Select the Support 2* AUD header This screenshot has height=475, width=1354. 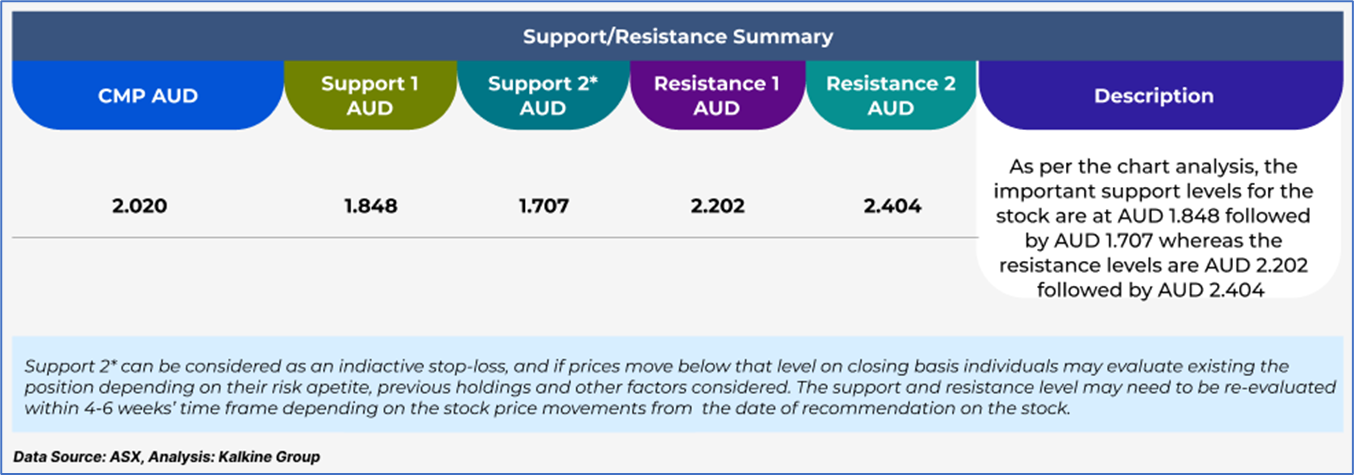tap(543, 96)
